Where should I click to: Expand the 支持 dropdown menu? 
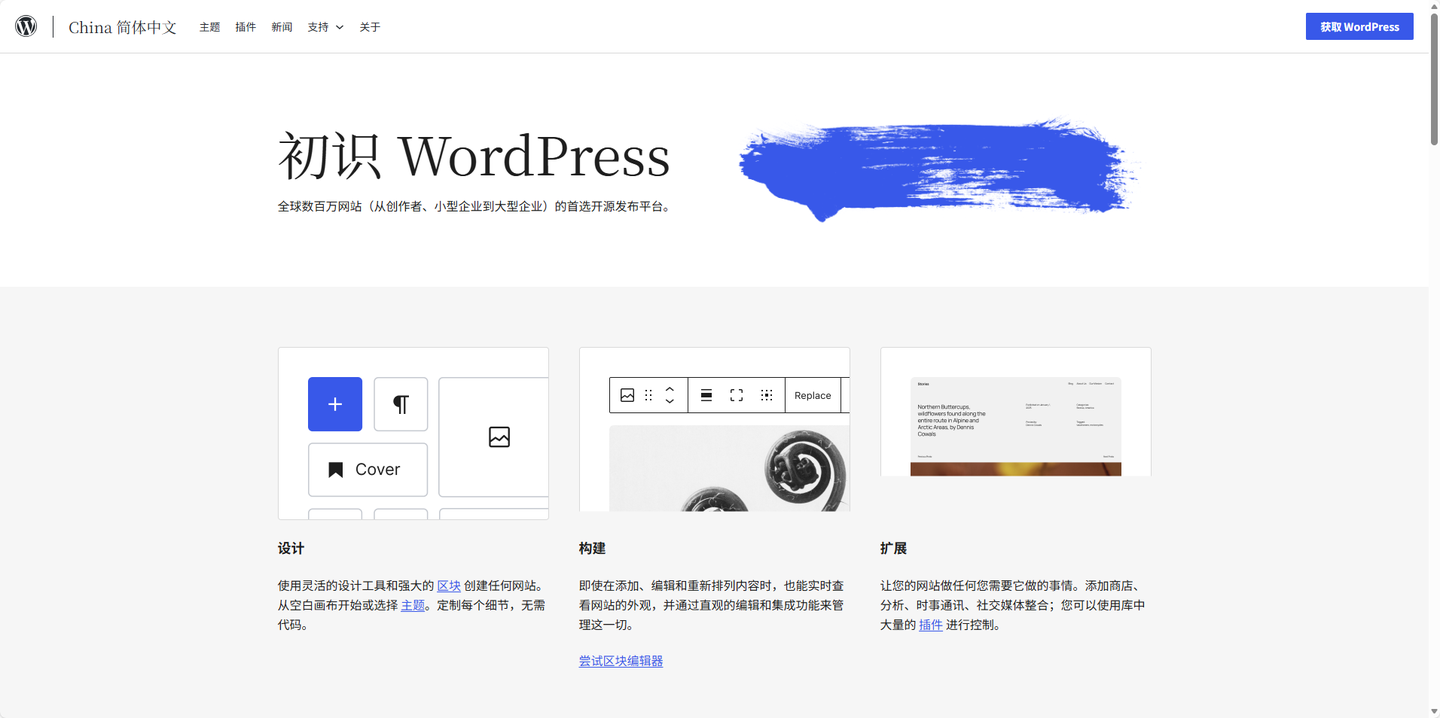click(x=325, y=27)
